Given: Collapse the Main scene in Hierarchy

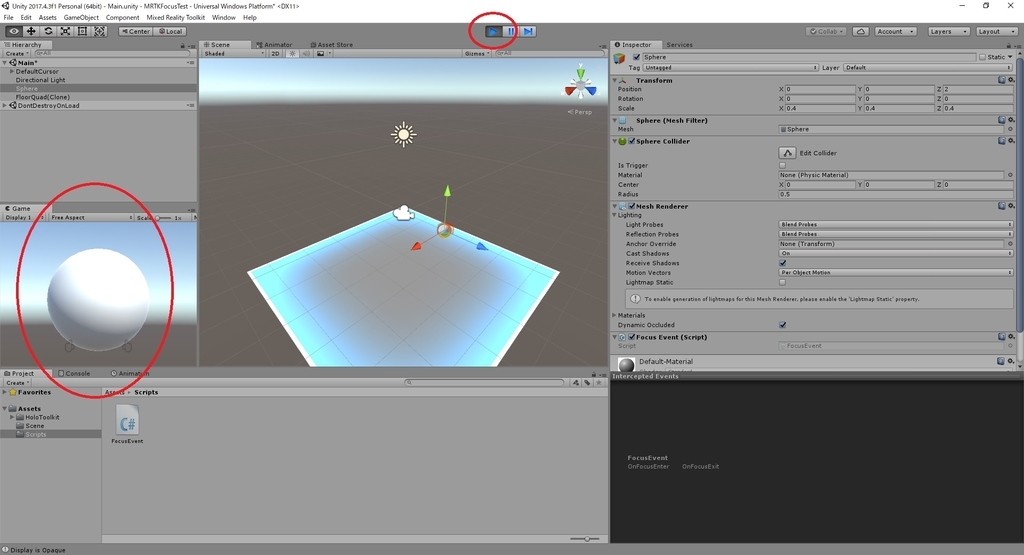Looking at the screenshot, I should point(5,63).
